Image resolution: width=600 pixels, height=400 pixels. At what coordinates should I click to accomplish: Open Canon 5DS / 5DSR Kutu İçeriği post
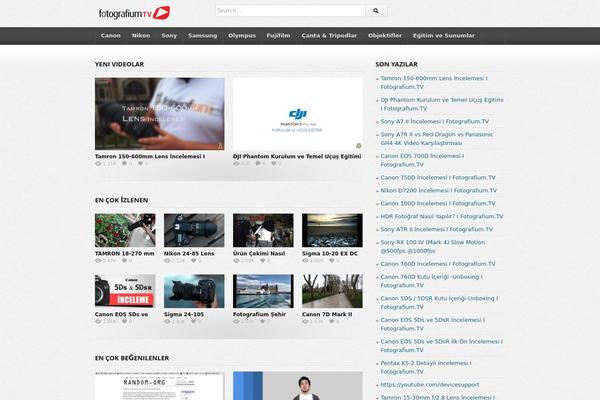439,302
